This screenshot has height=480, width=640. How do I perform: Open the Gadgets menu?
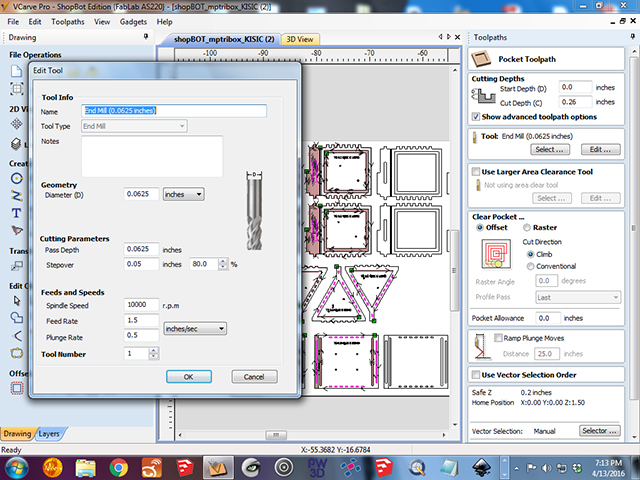[133, 22]
